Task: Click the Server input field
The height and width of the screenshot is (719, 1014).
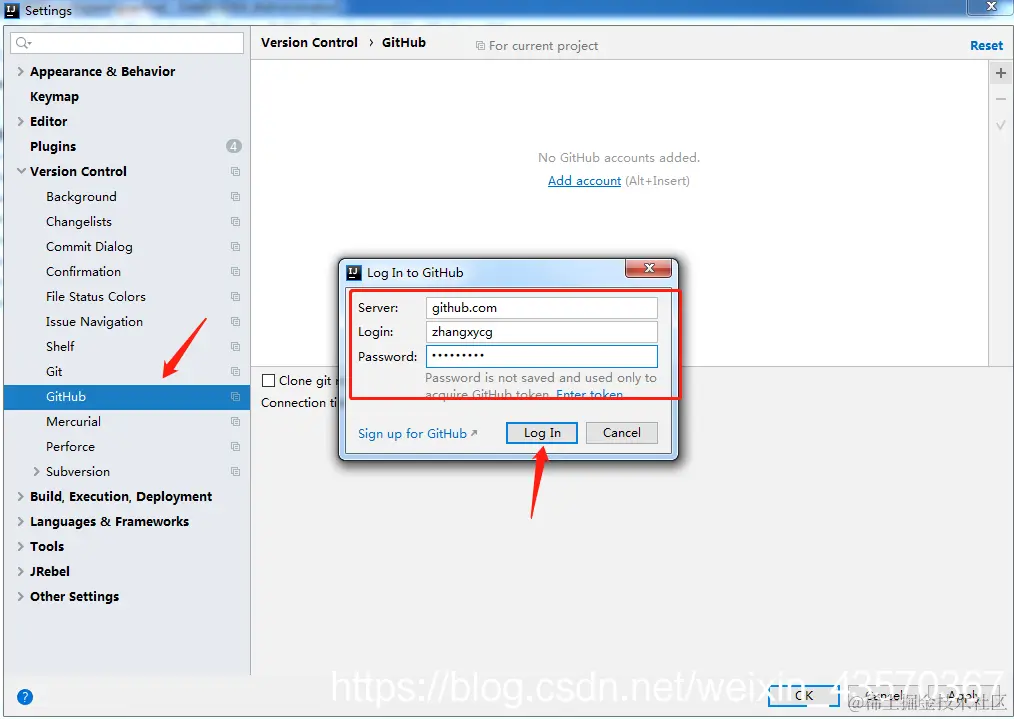Action: [542, 308]
